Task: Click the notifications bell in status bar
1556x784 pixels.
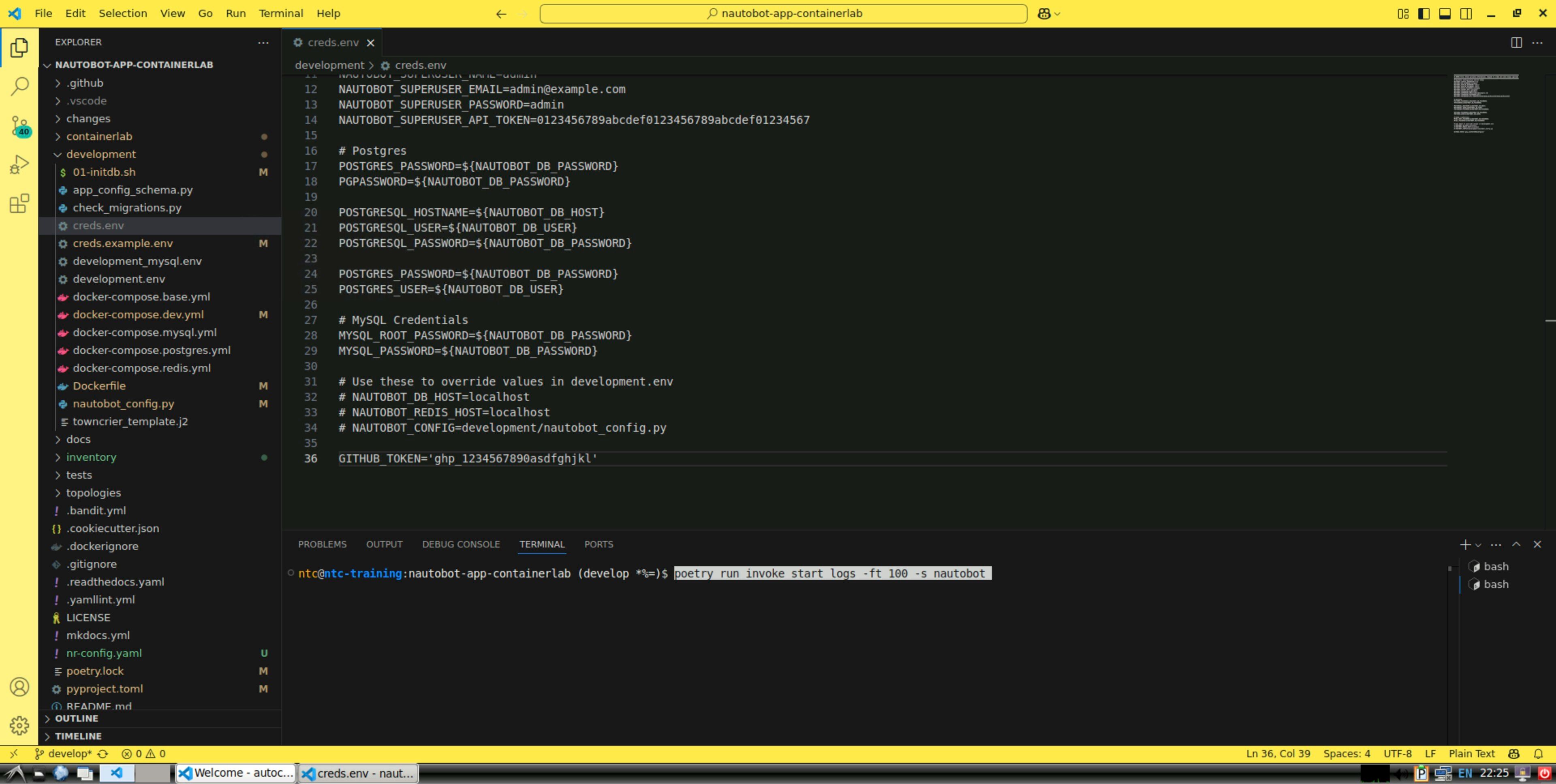Action: [1538, 753]
